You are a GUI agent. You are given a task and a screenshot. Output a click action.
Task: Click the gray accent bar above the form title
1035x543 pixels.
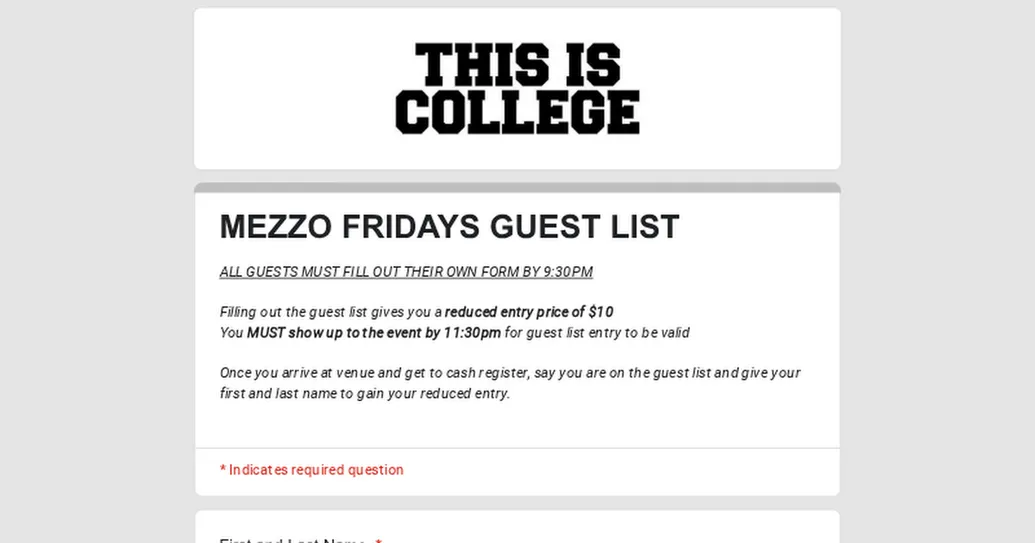[x=517, y=188]
